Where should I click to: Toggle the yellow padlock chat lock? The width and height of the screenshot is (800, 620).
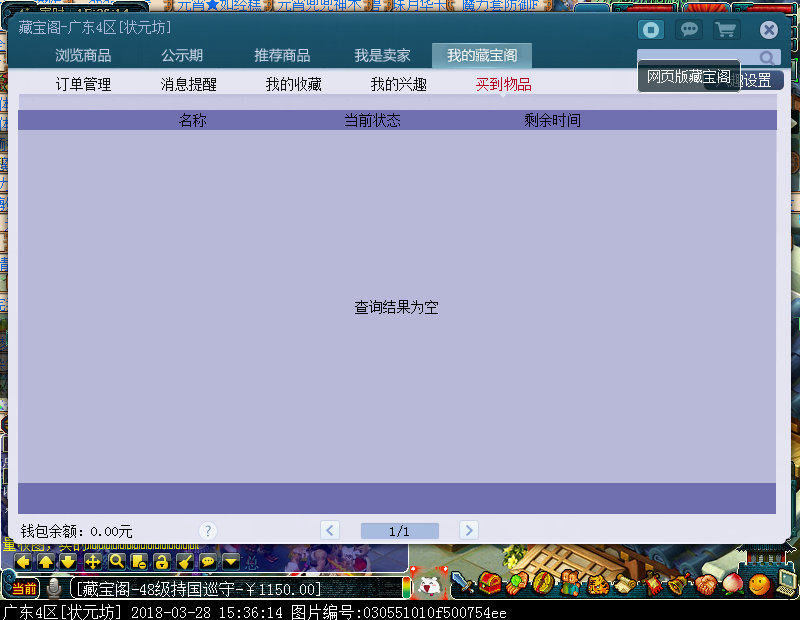point(162,562)
